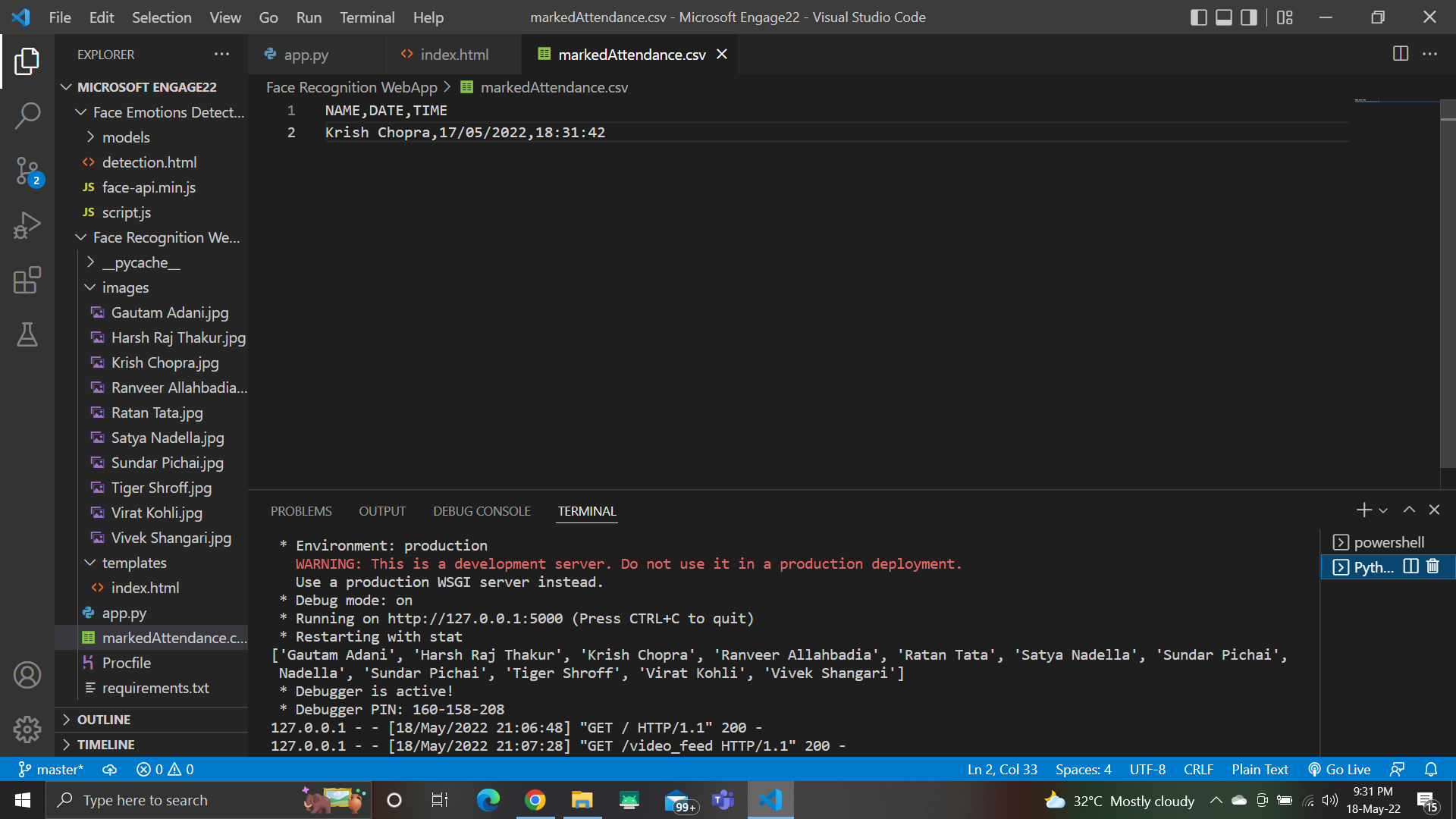Open editor More Actions ellipsis
The image size is (1456, 819).
(1429, 54)
